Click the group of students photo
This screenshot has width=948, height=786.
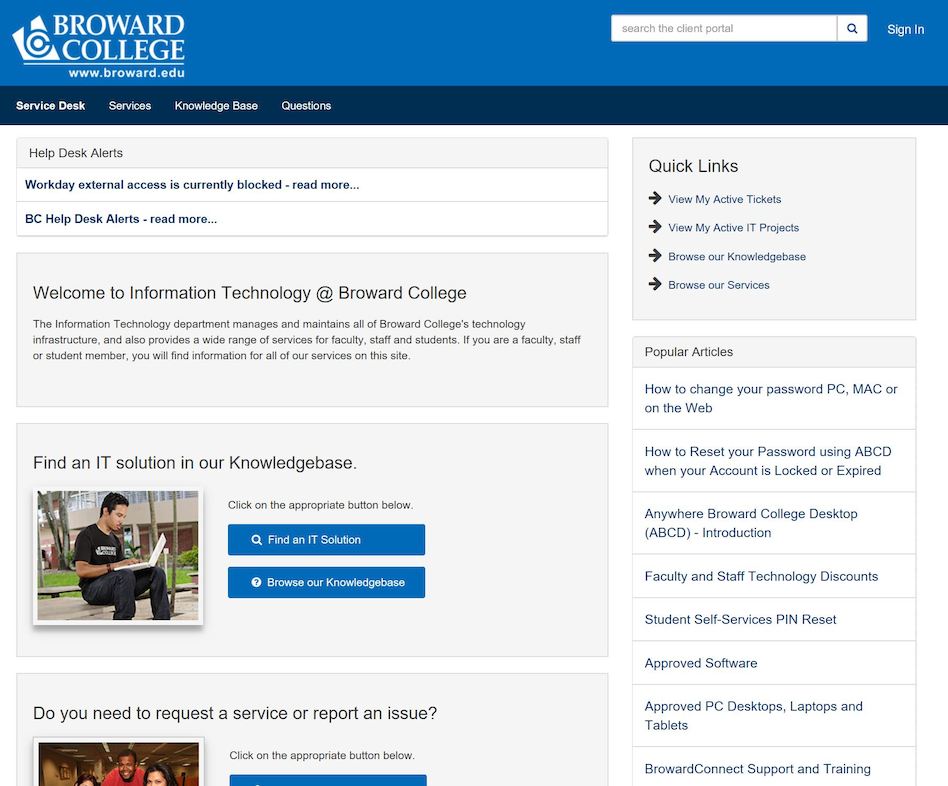tap(118, 762)
